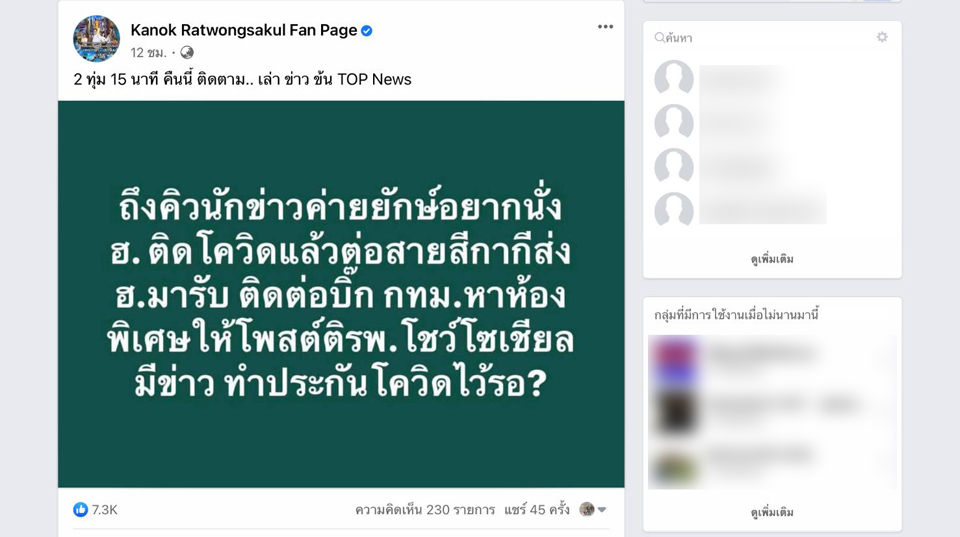Viewport: 960px width, 537px height.
Task: Select the first contact avatar in the list
Action: tap(673, 78)
